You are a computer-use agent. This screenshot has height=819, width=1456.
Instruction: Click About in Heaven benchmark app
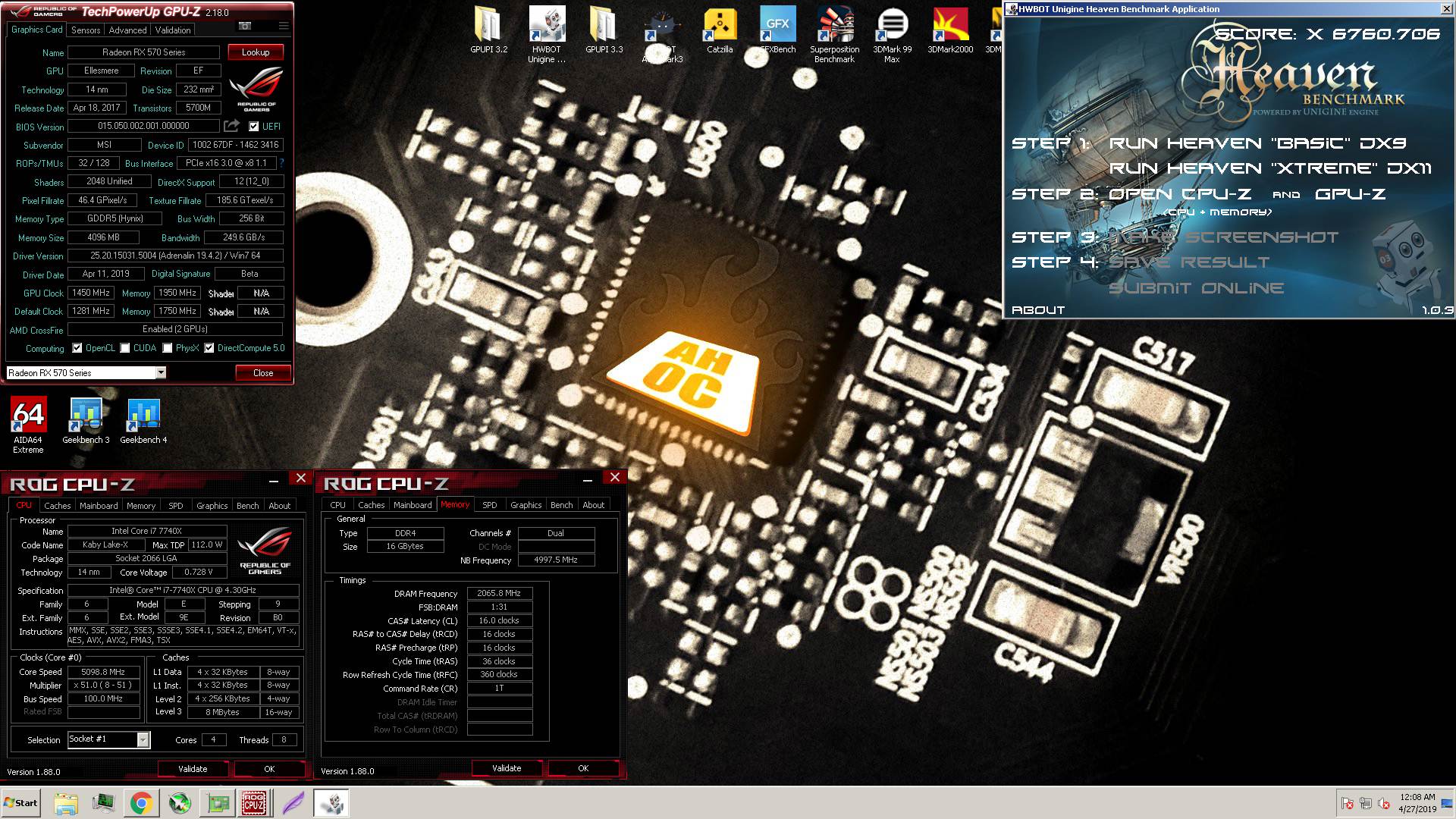[x=1038, y=310]
